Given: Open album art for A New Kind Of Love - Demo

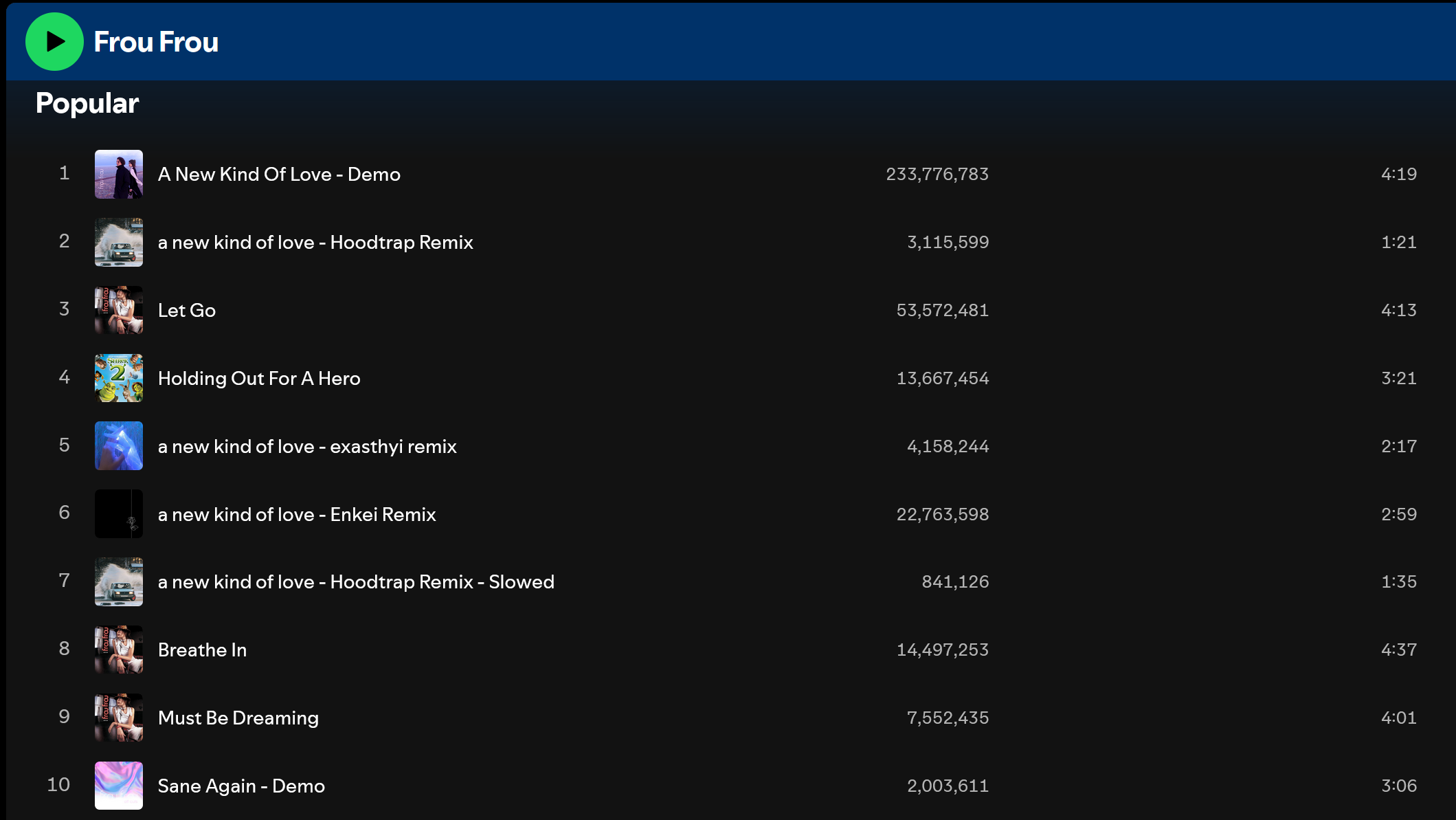Looking at the screenshot, I should coord(119,174).
